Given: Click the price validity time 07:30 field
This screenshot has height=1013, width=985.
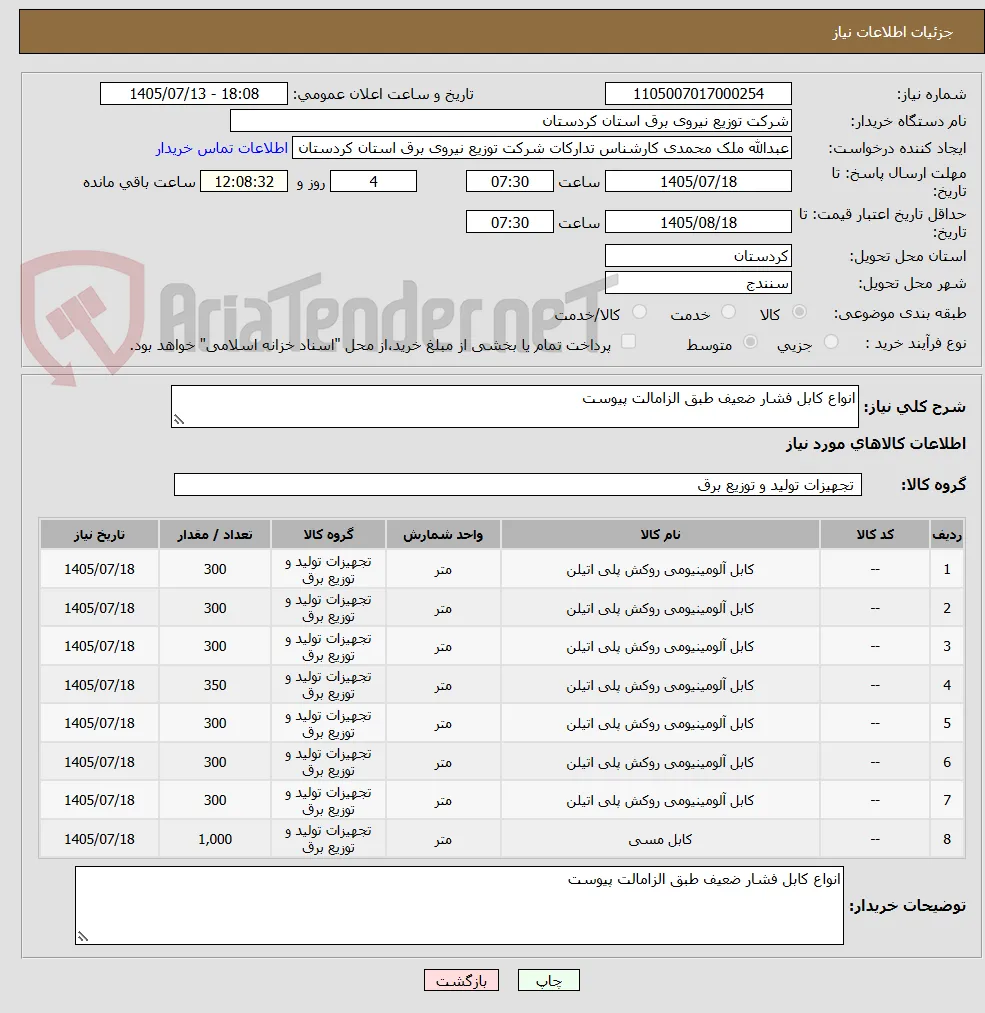Looking at the screenshot, I should (x=510, y=222).
